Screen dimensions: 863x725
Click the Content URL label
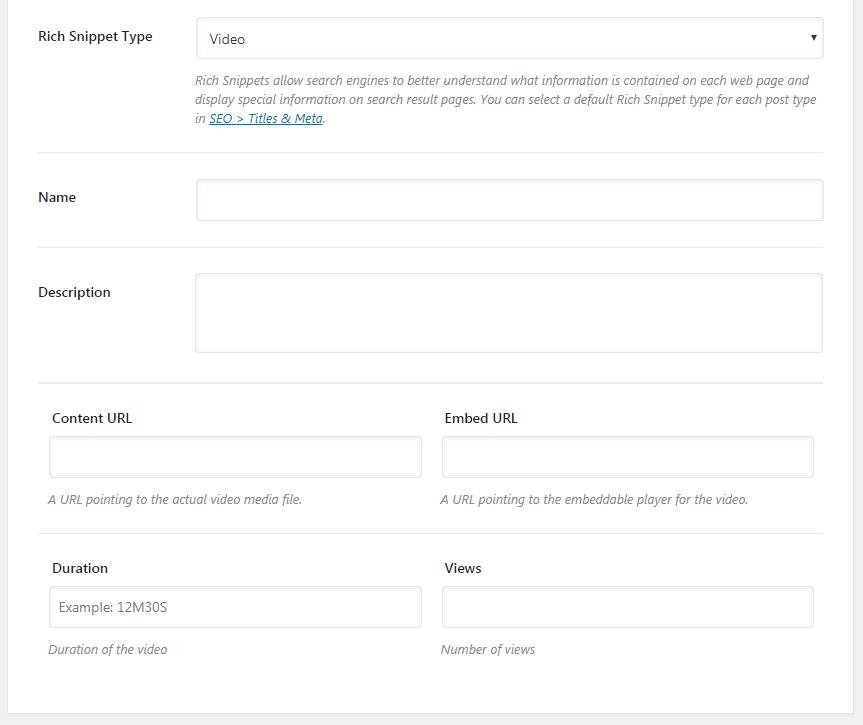(x=92, y=418)
